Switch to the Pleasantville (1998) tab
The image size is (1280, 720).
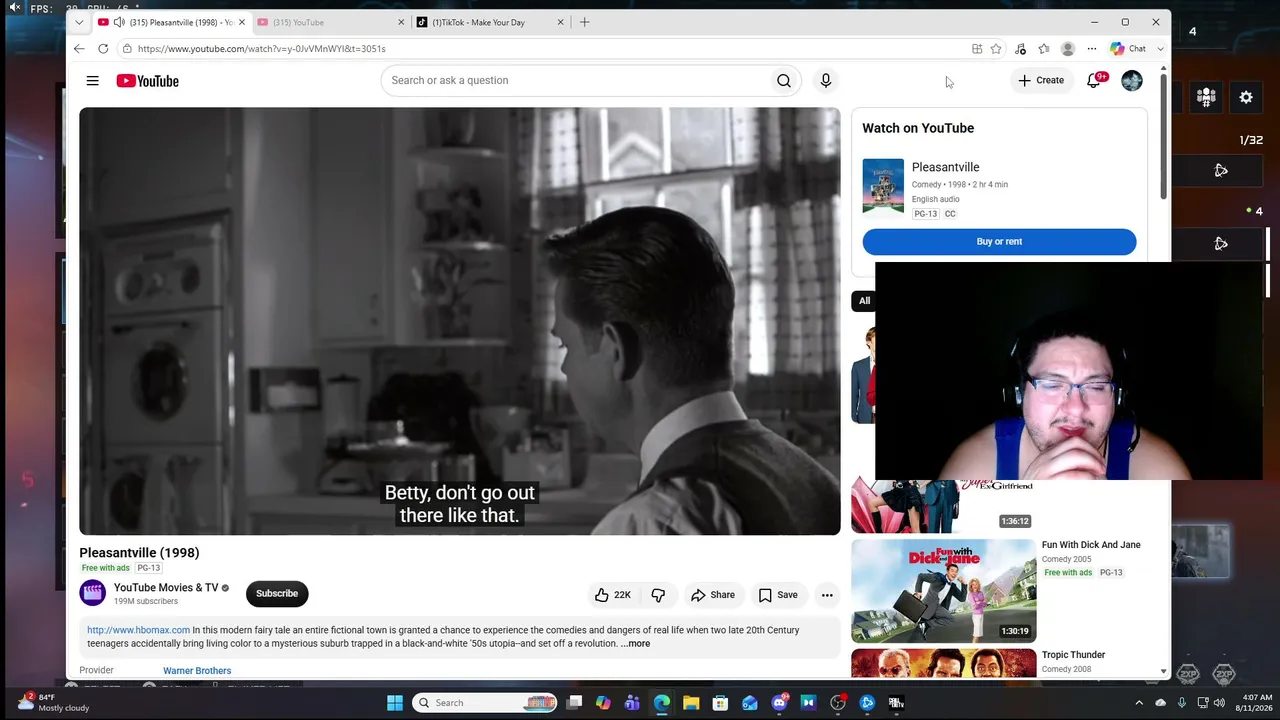(x=172, y=22)
